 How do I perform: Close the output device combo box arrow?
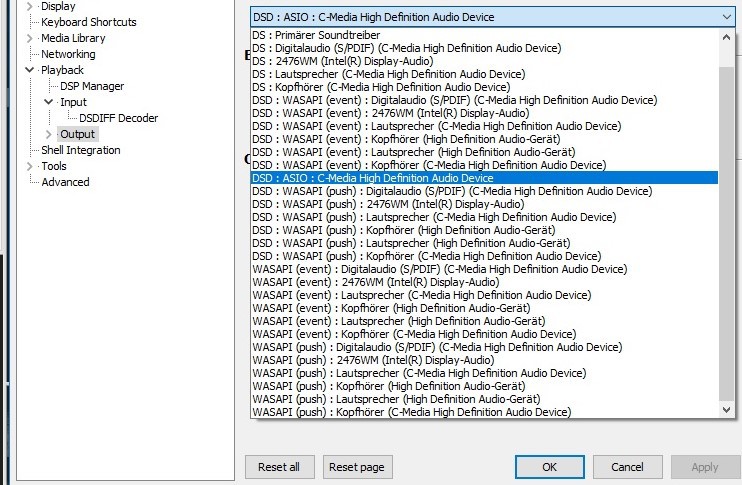click(x=726, y=17)
